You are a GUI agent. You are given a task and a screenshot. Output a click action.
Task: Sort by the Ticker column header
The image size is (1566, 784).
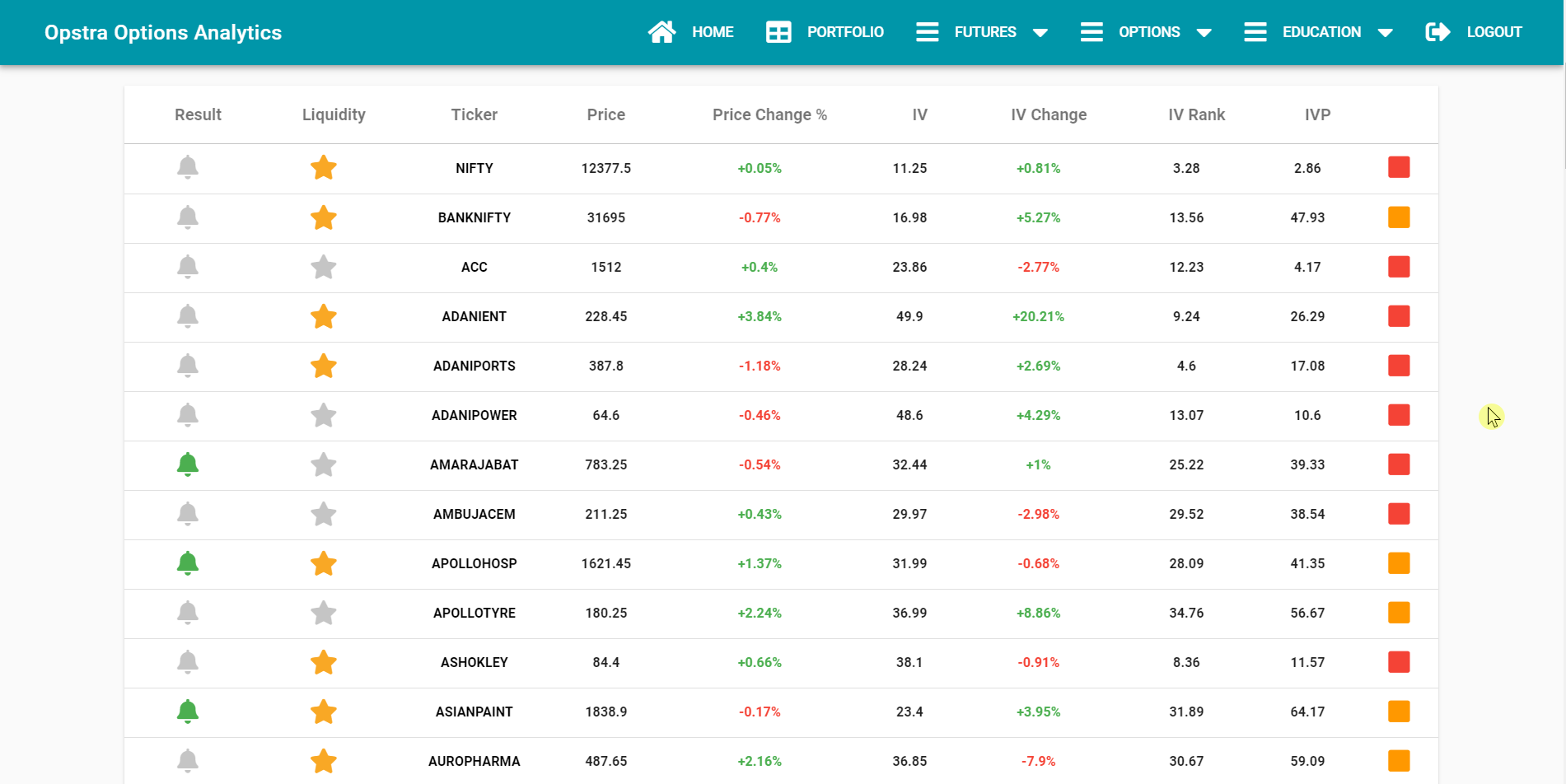click(x=474, y=114)
